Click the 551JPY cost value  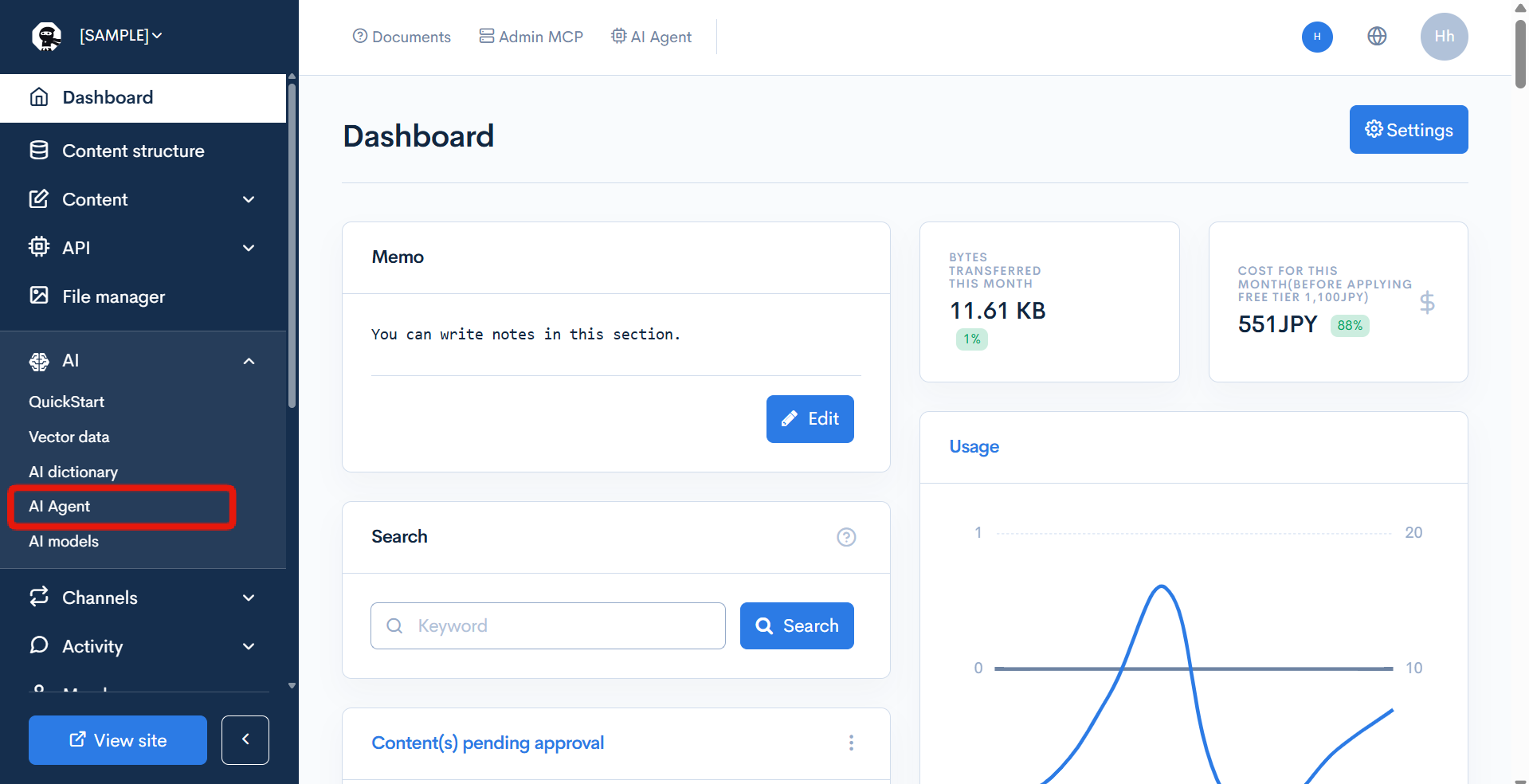(1277, 324)
